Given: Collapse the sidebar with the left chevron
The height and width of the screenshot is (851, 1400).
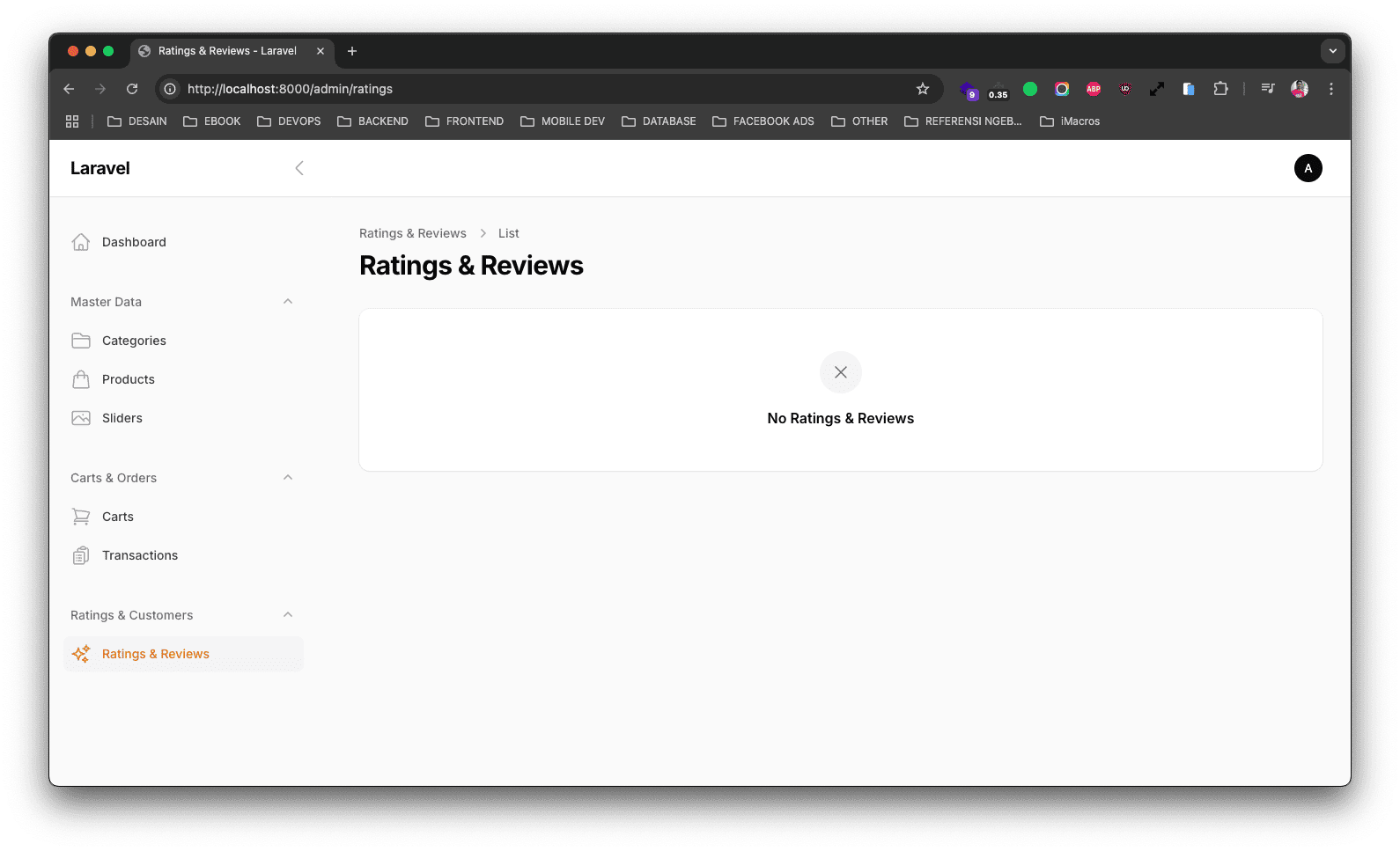Looking at the screenshot, I should (299, 168).
